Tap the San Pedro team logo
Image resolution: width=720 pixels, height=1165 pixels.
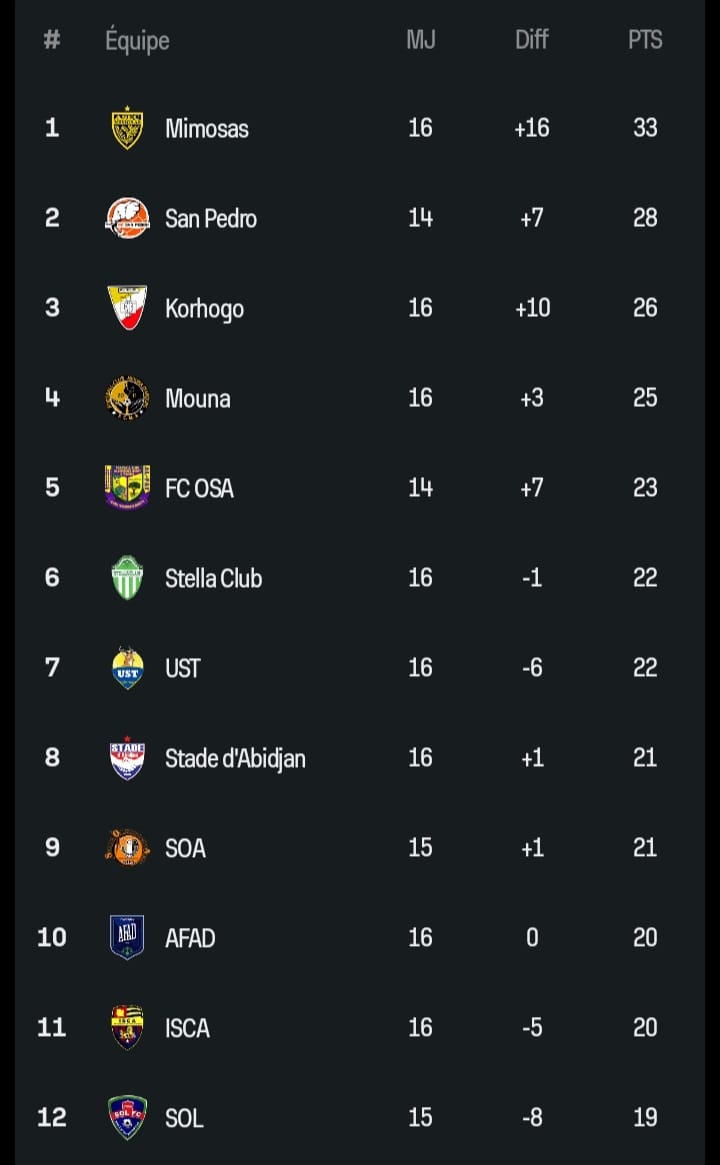point(127,218)
